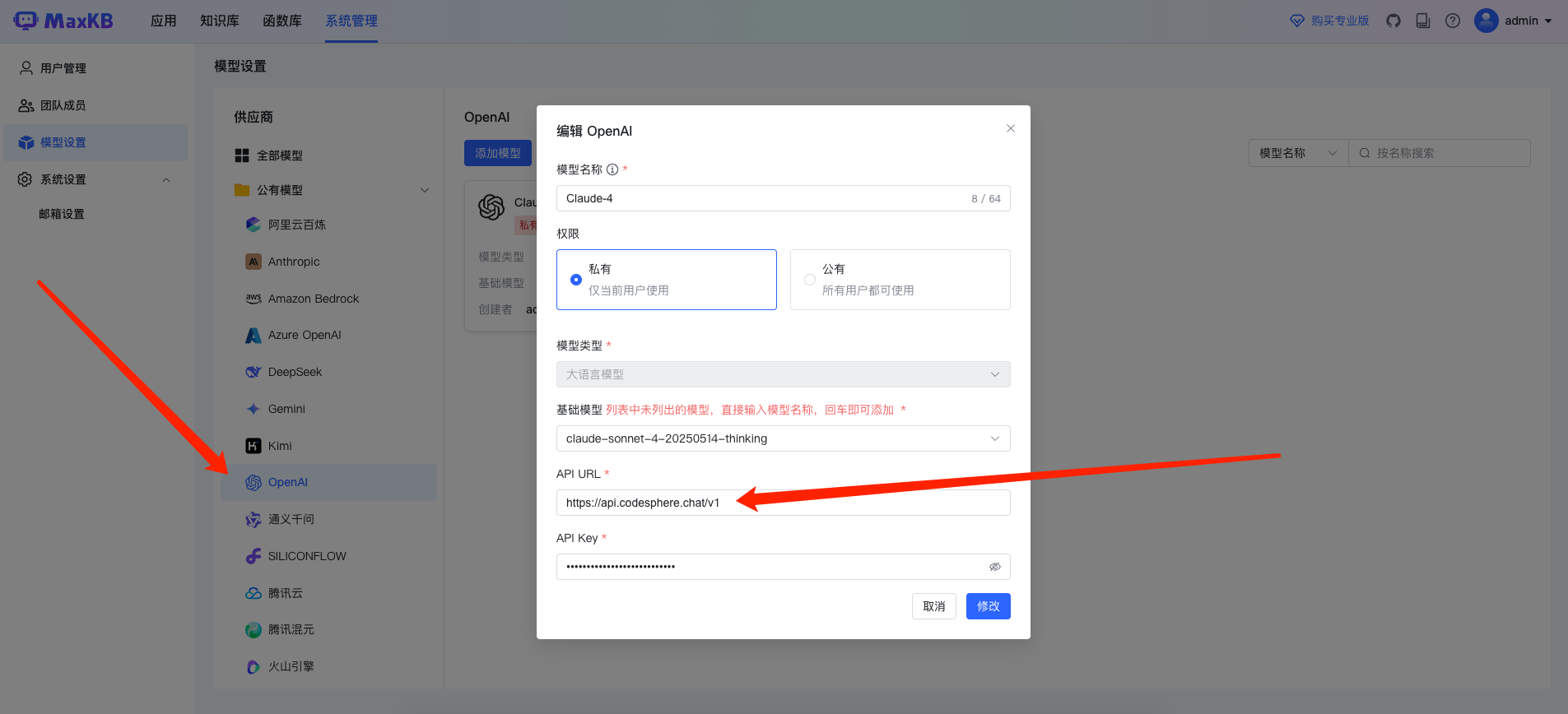1568x714 pixels.
Task: Click the user management person icon
Action: [x=26, y=67]
